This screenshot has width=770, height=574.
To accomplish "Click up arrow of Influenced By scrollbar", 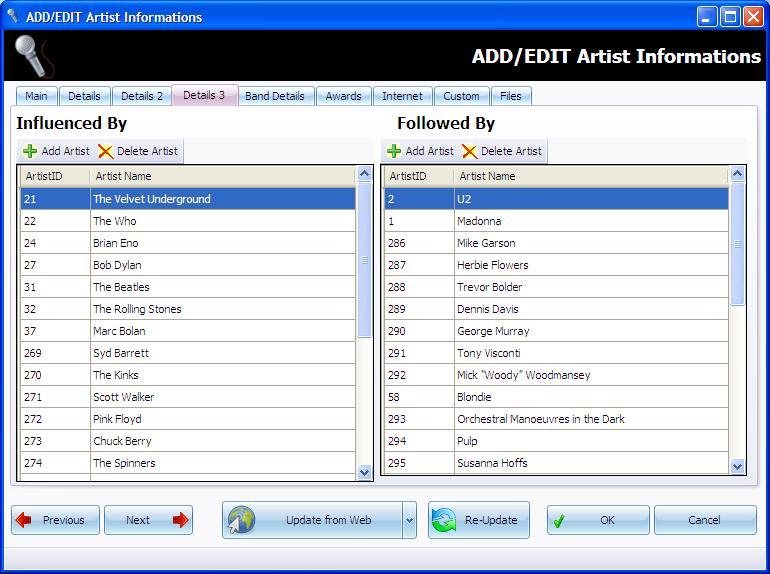I will tap(364, 173).
